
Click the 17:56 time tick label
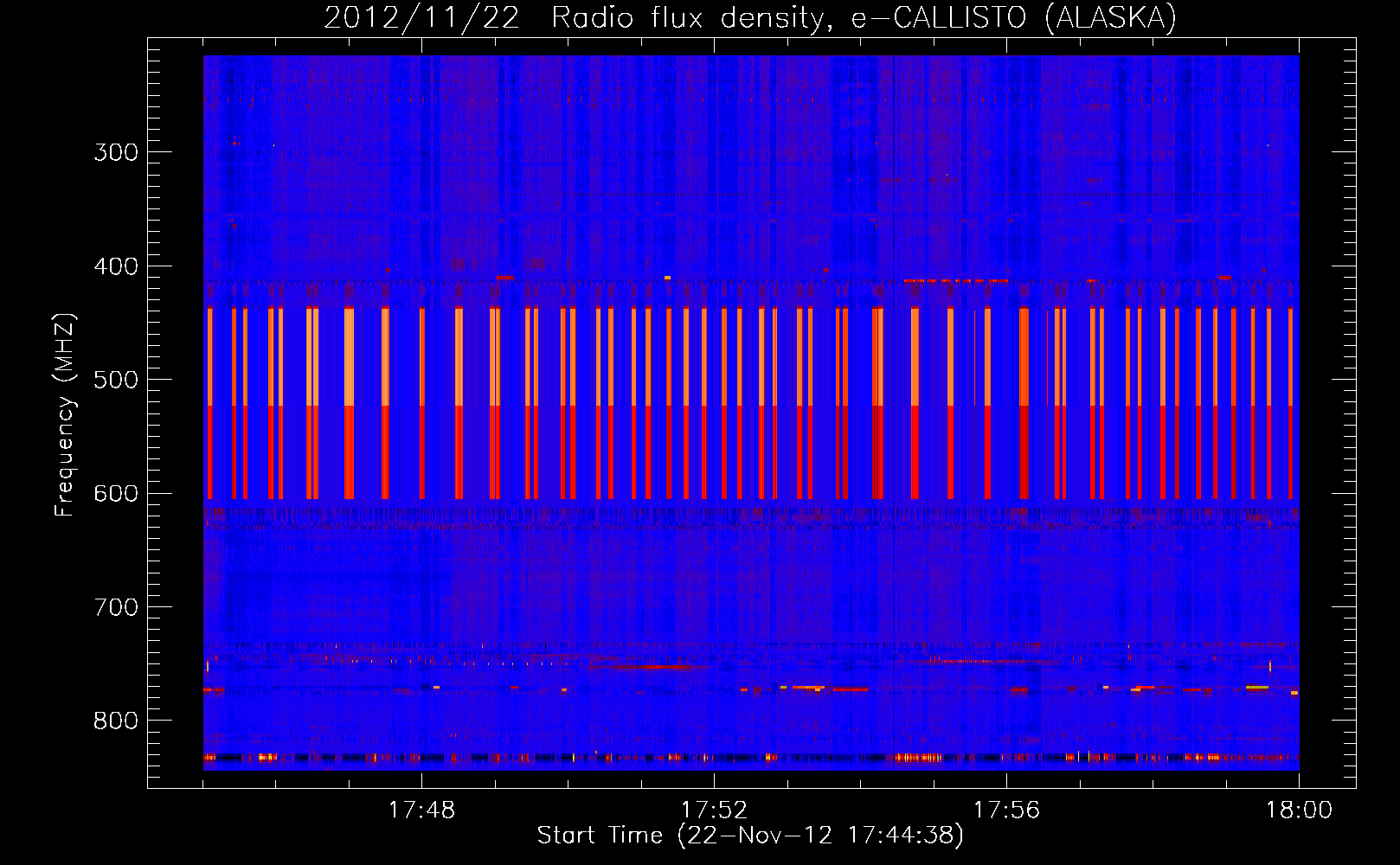click(x=1006, y=811)
